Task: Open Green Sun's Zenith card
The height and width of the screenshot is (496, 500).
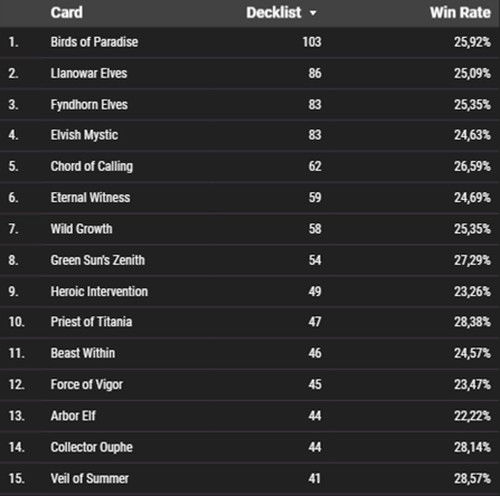Action: pyautogui.click(x=98, y=260)
